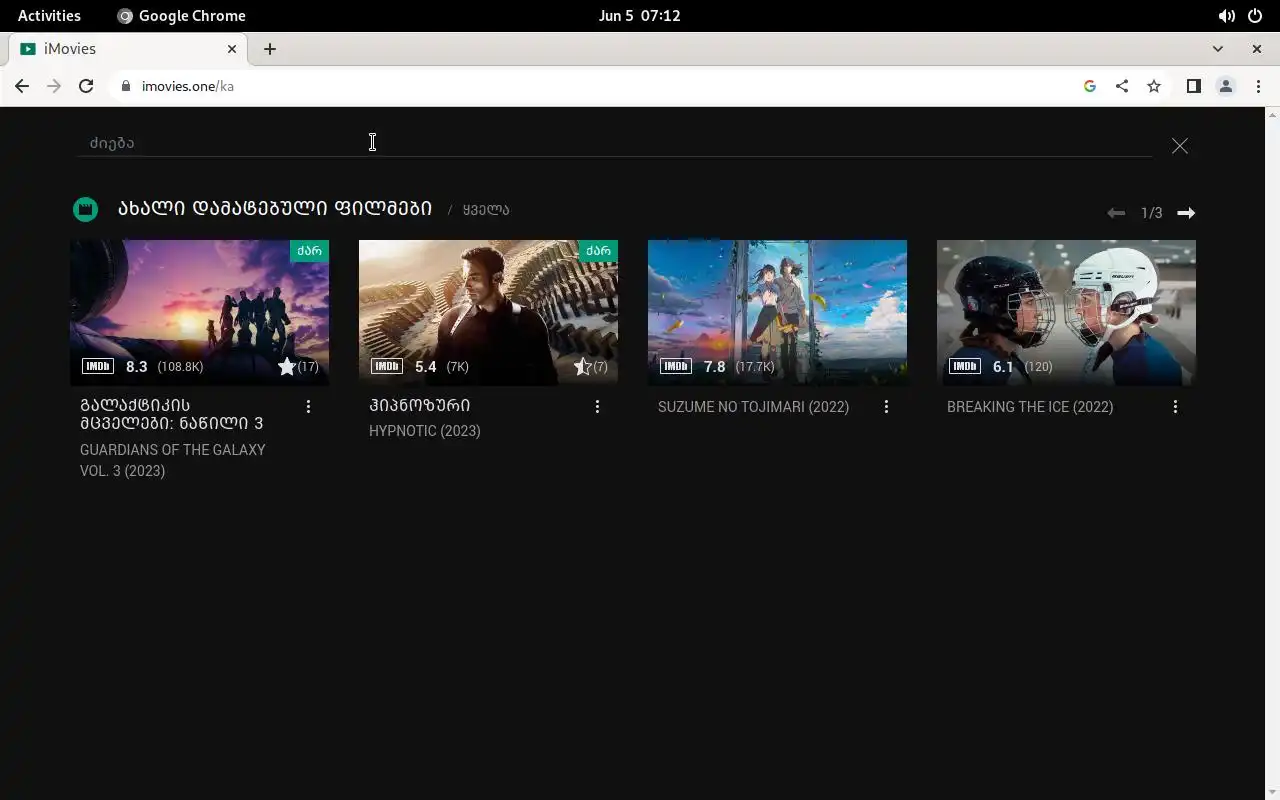Go to the previous carousel page arrow
Viewport: 1280px width, 800px height.
tap(1116, 213)
